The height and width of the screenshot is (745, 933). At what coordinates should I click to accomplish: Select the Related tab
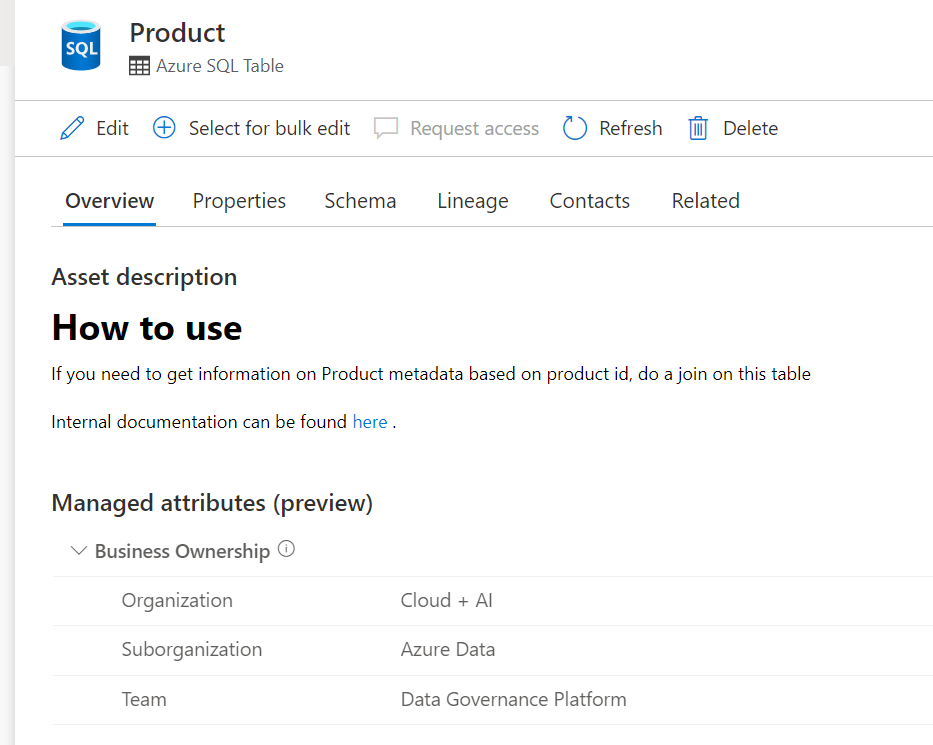point(705,201)
